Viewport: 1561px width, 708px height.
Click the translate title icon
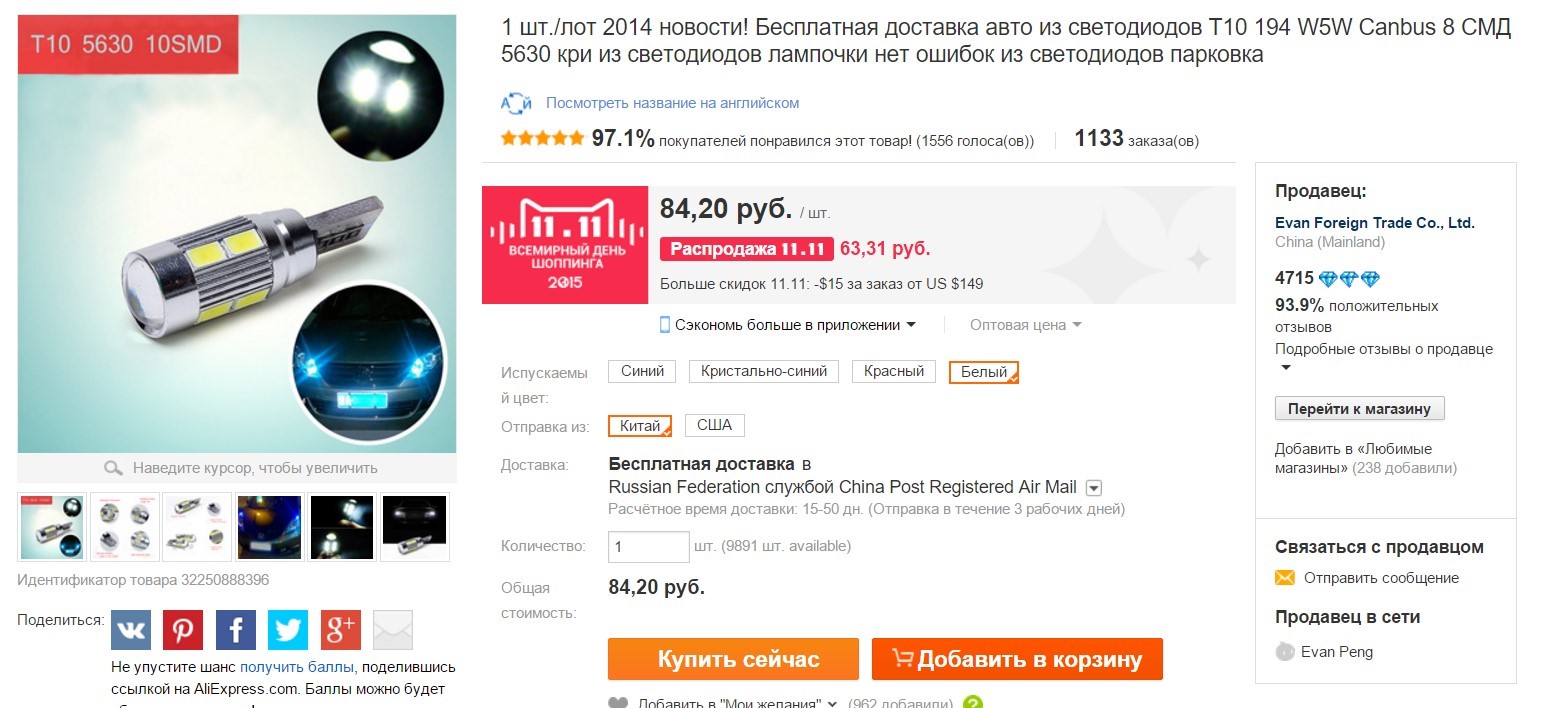point(516,103)
